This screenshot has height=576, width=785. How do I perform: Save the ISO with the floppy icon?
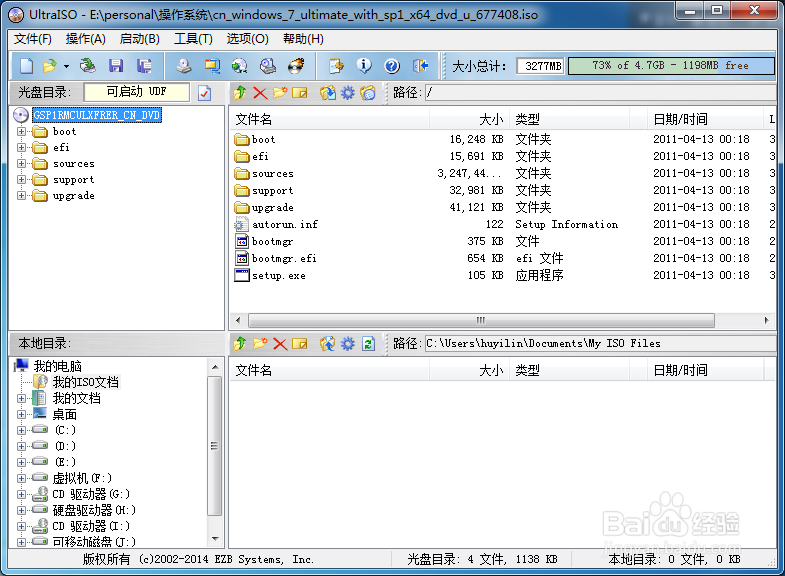click(x=116, y=66)
